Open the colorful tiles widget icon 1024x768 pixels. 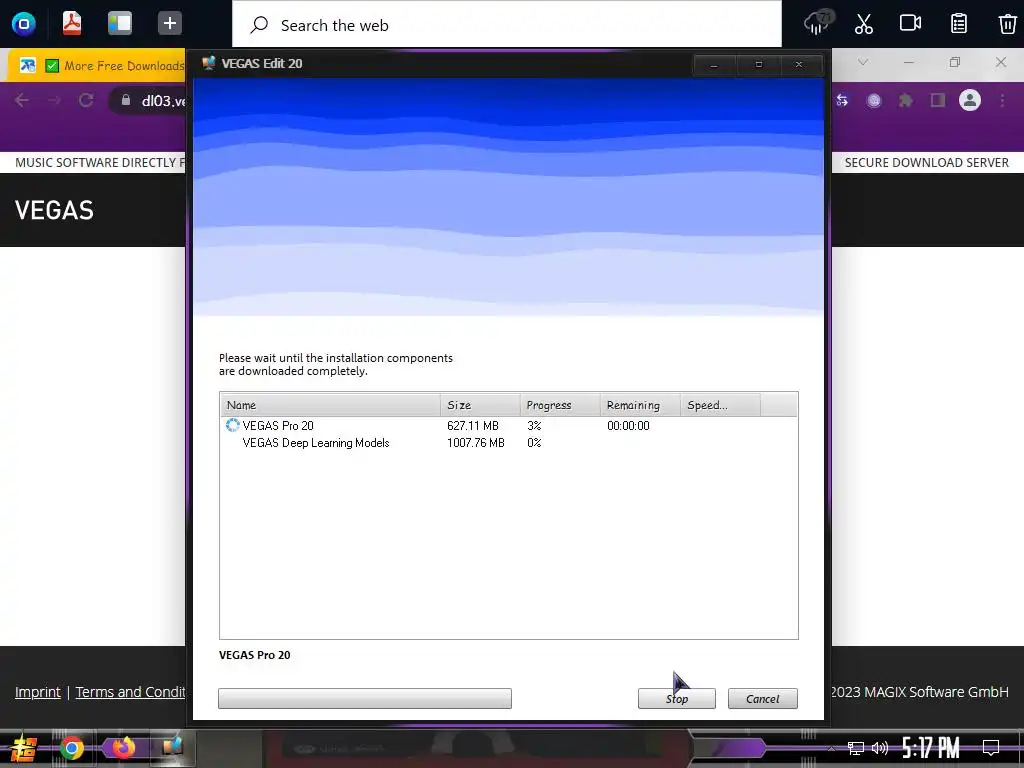120,24
